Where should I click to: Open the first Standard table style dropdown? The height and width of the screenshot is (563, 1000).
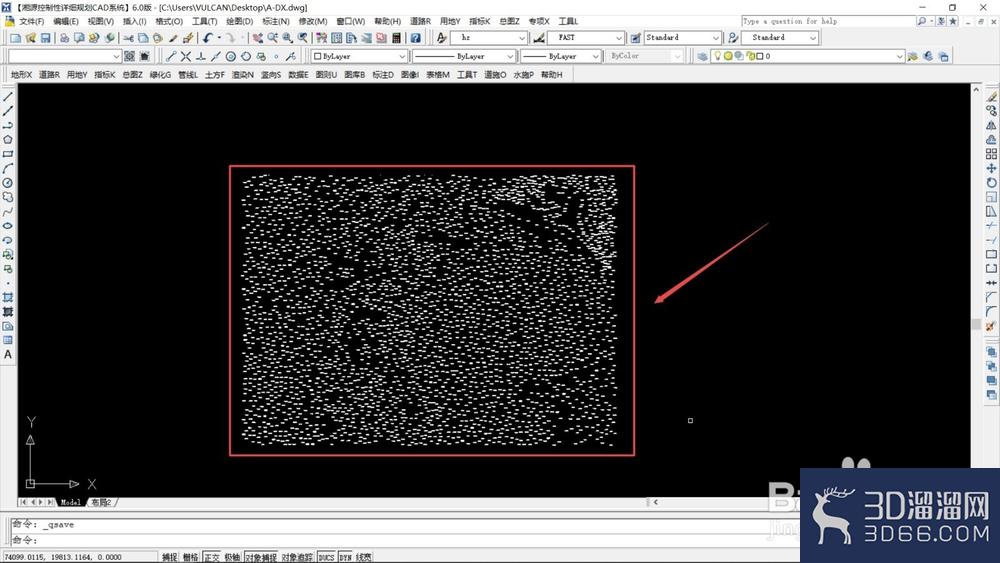pyautogui.click(x=716, y=38)
